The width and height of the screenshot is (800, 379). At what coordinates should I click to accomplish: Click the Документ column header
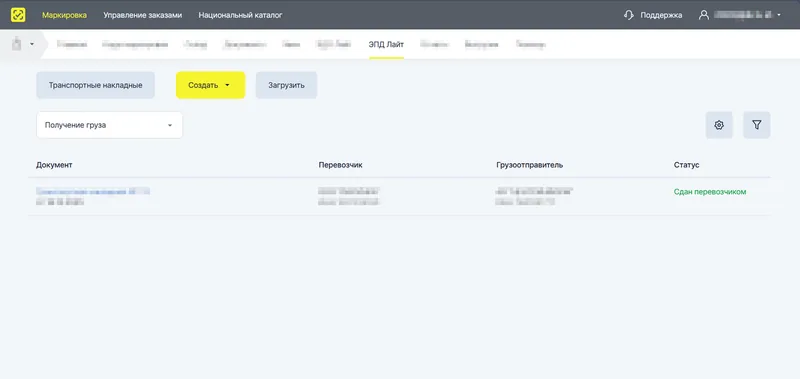54,165
